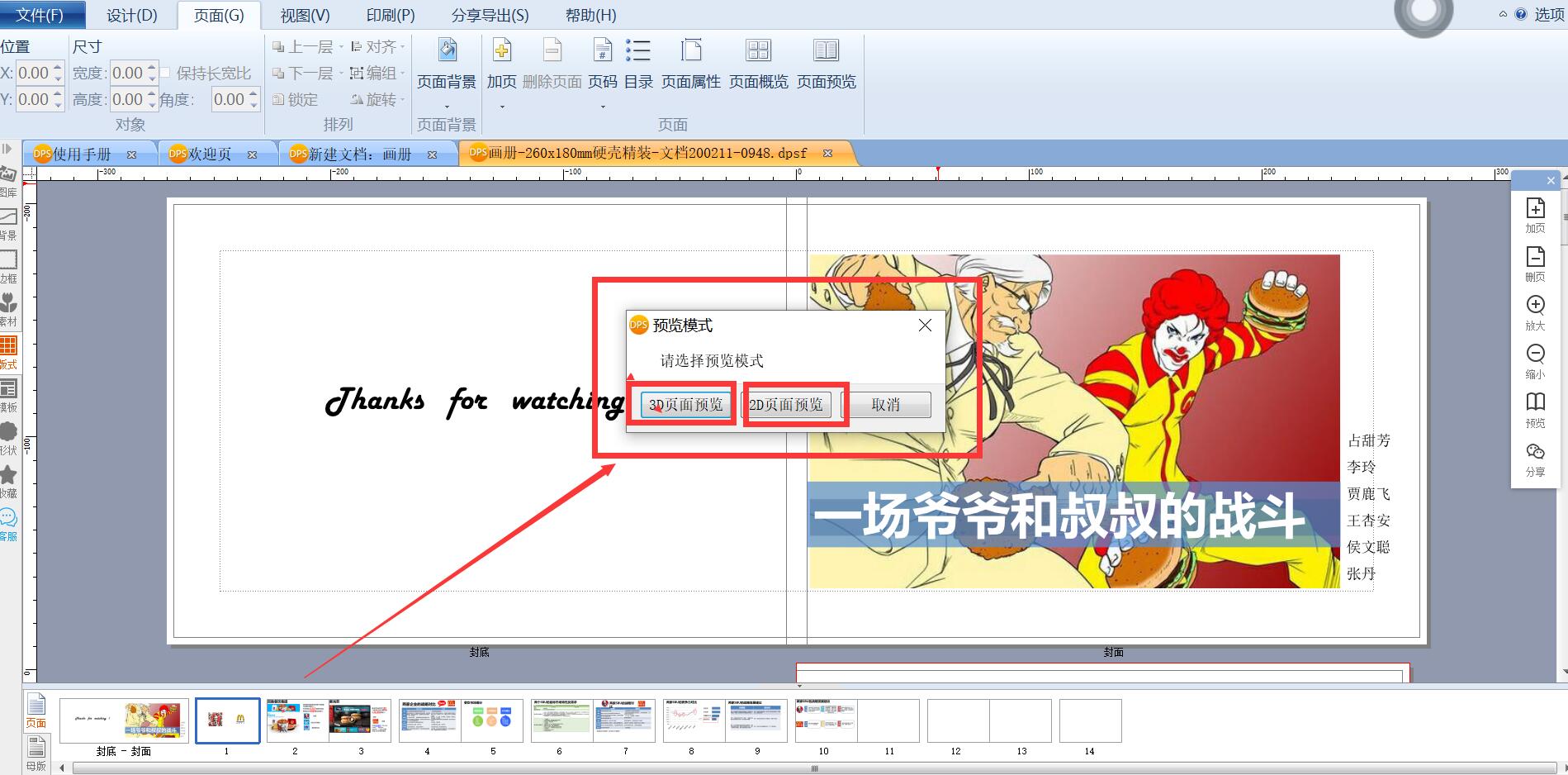Click into the 角度 angle field
1568x775 pixels.
click(x=230, y=99)
